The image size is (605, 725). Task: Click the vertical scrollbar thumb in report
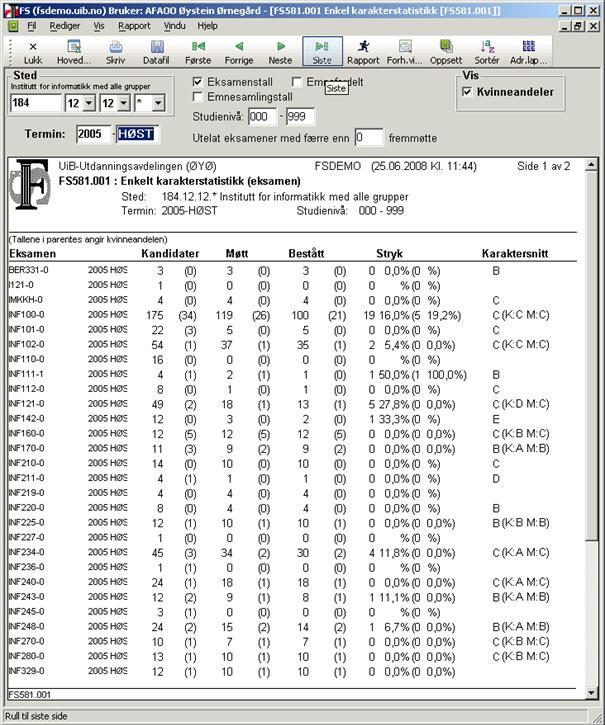point(591,356)
